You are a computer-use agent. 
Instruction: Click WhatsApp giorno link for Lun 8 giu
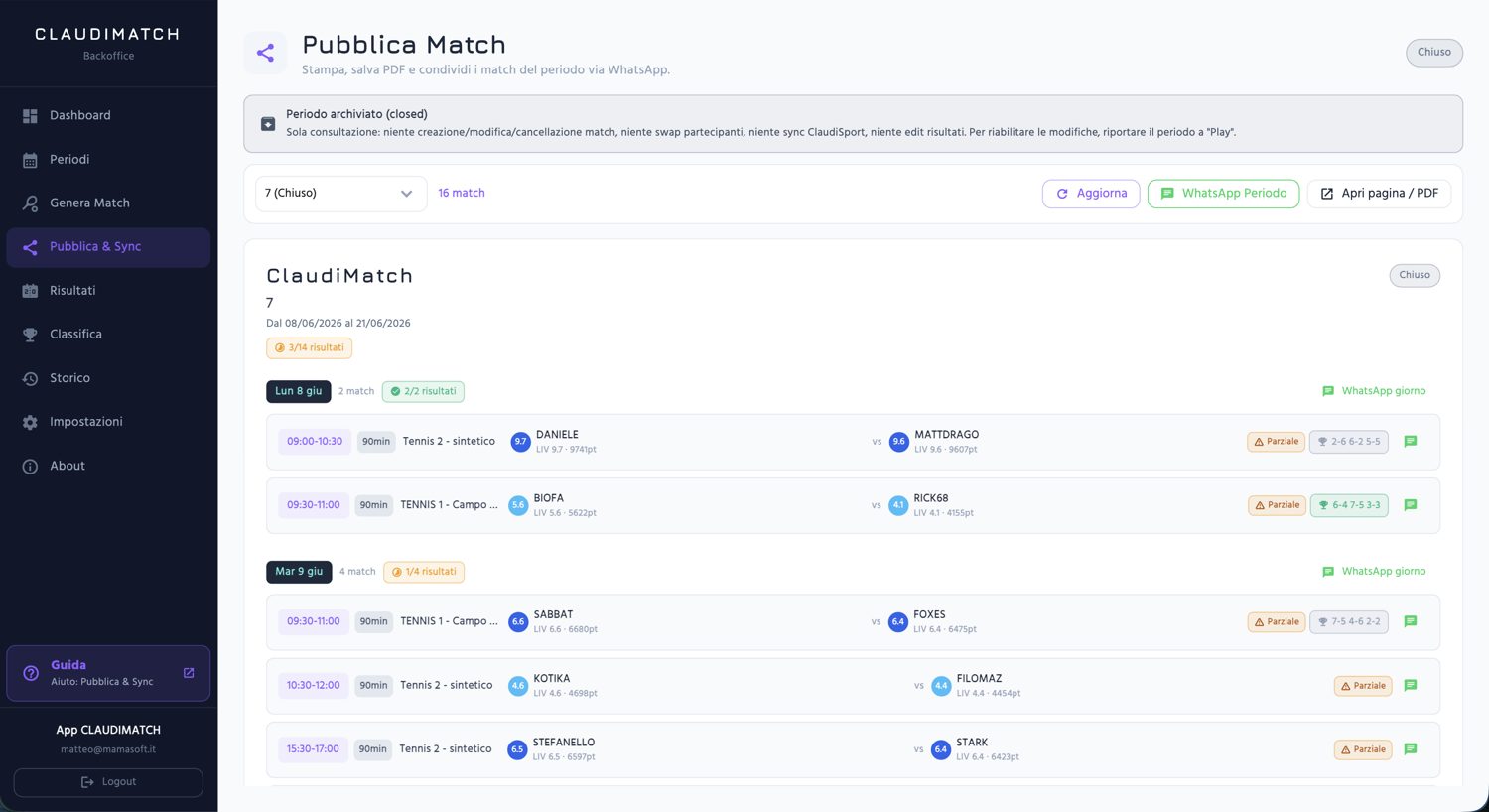click(x=1374, y=391)
